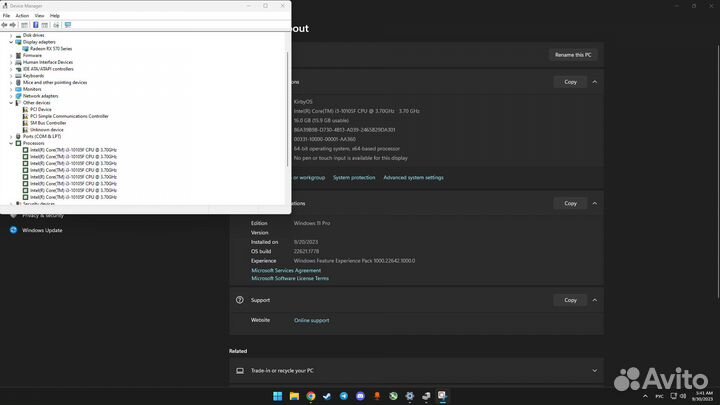Open the Action menu in Device Manager
This screenshot has height=405, width=720.
point(22,16)
